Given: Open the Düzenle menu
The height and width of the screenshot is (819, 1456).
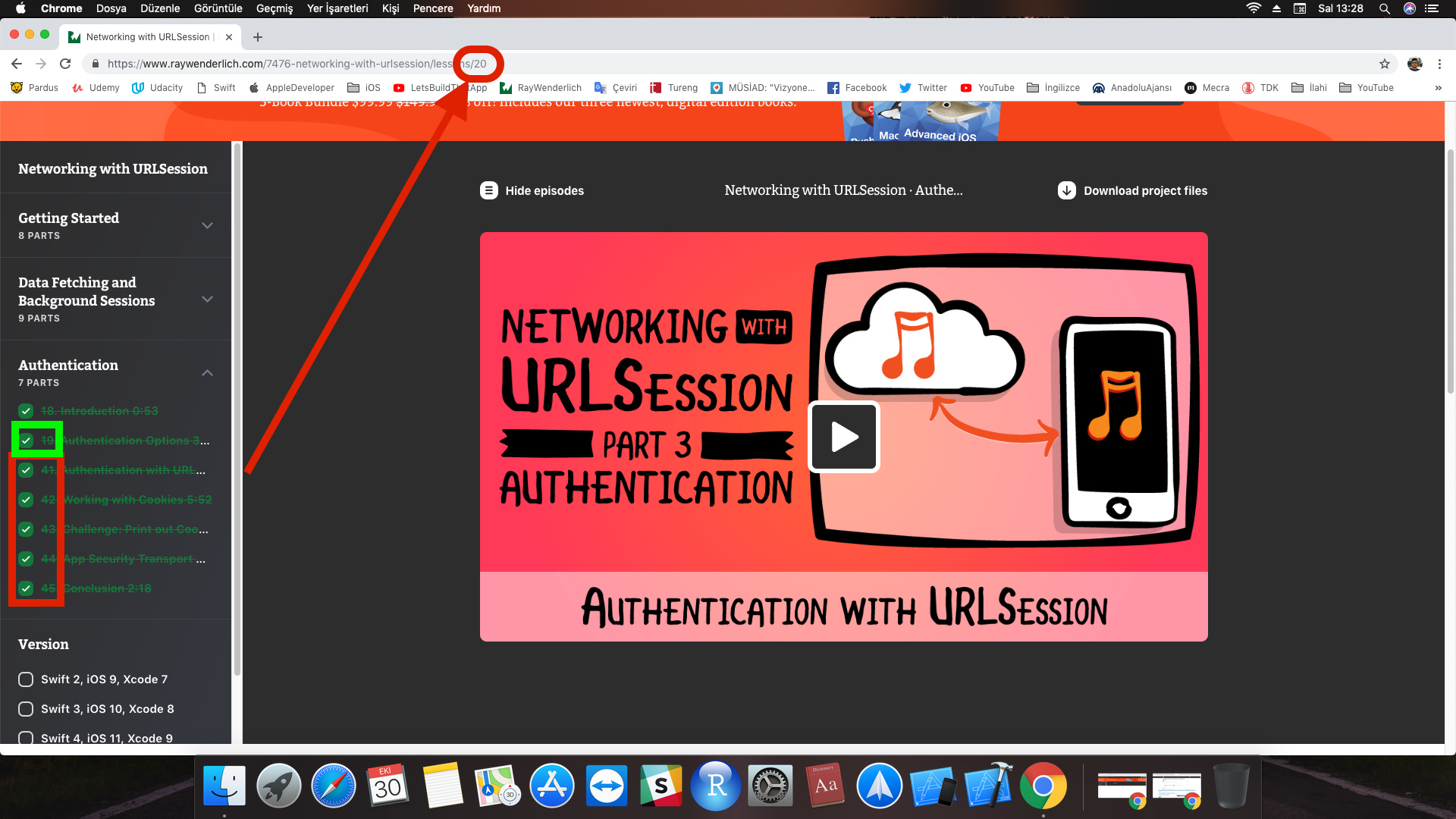Looking at the screenshot, I should [x=160, y=8].
